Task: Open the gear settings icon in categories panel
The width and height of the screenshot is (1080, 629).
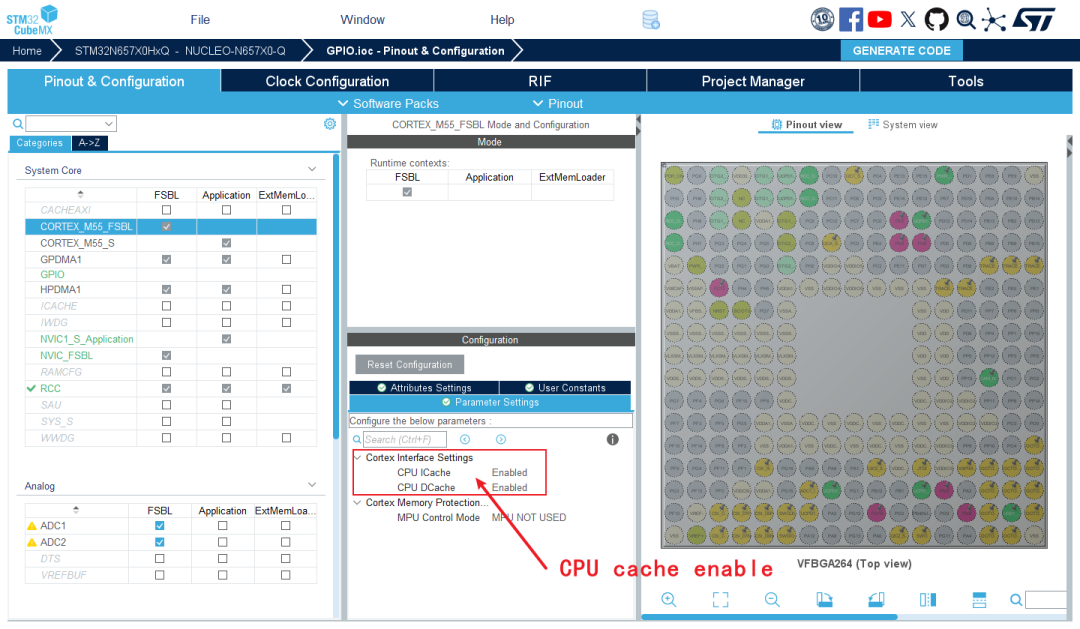Action: (330, 123)
